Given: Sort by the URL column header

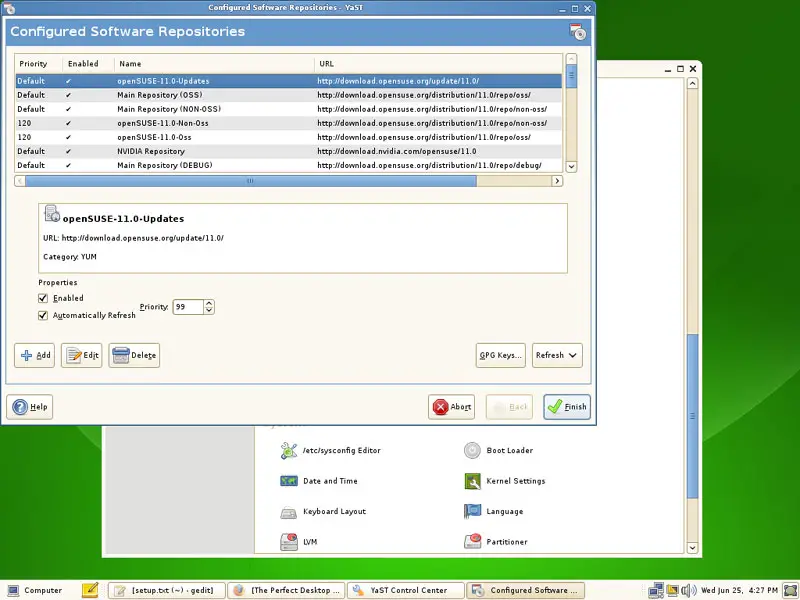Looking at the screenshot, I should click(438, 64).
